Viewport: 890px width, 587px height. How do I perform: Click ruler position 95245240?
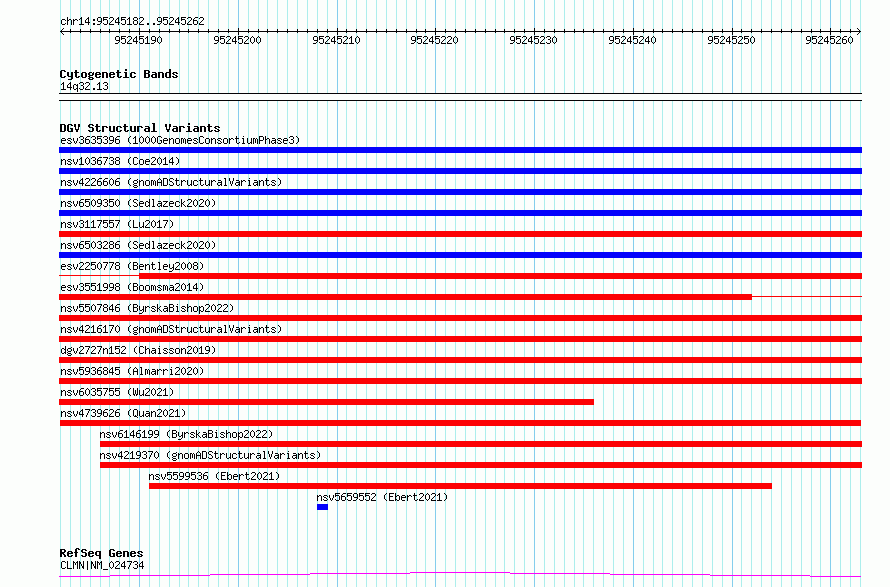[632, 40]
